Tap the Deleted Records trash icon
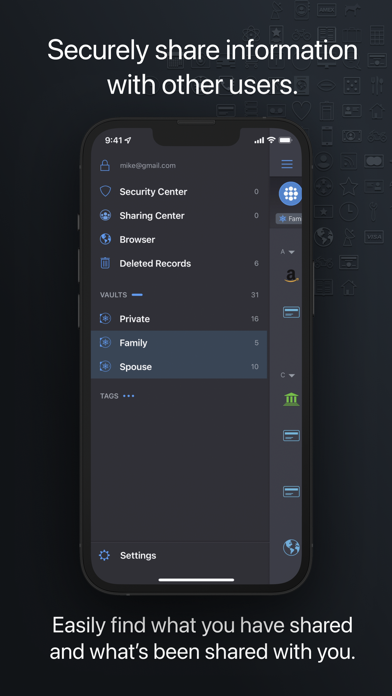Screen dimensions: 392x696 coord(105,263)
